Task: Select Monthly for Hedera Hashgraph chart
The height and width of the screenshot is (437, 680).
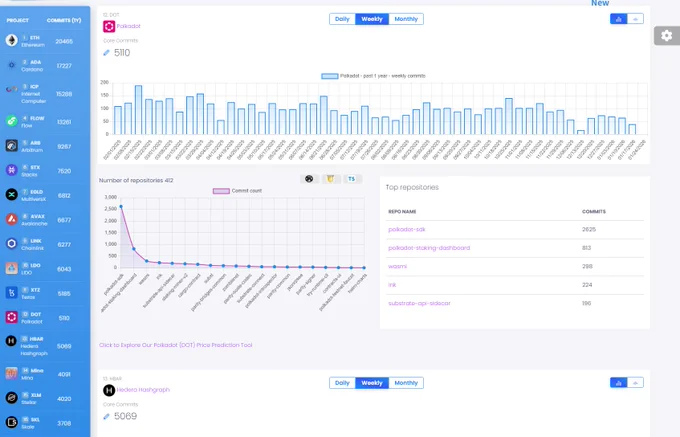Action: [406, 383]
